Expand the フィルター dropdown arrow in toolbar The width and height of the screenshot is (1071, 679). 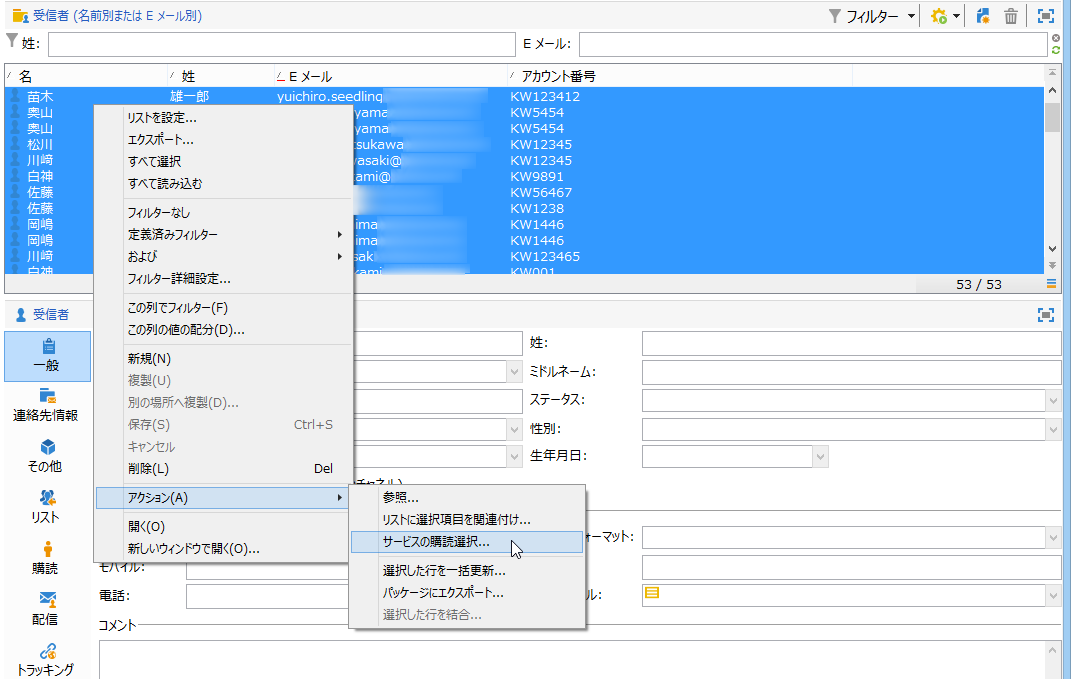[911, 16]
